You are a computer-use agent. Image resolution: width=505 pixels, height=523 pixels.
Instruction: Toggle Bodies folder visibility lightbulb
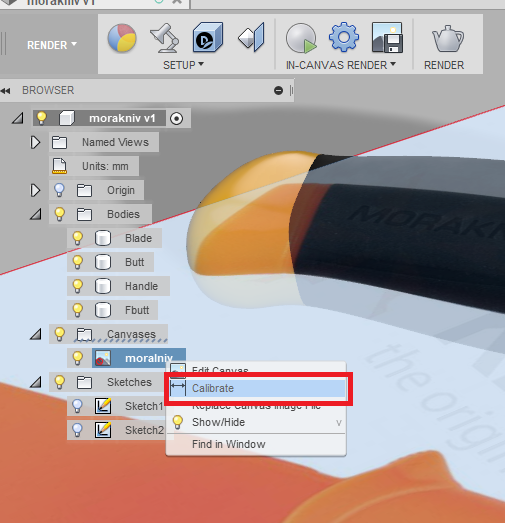(59, 214)
